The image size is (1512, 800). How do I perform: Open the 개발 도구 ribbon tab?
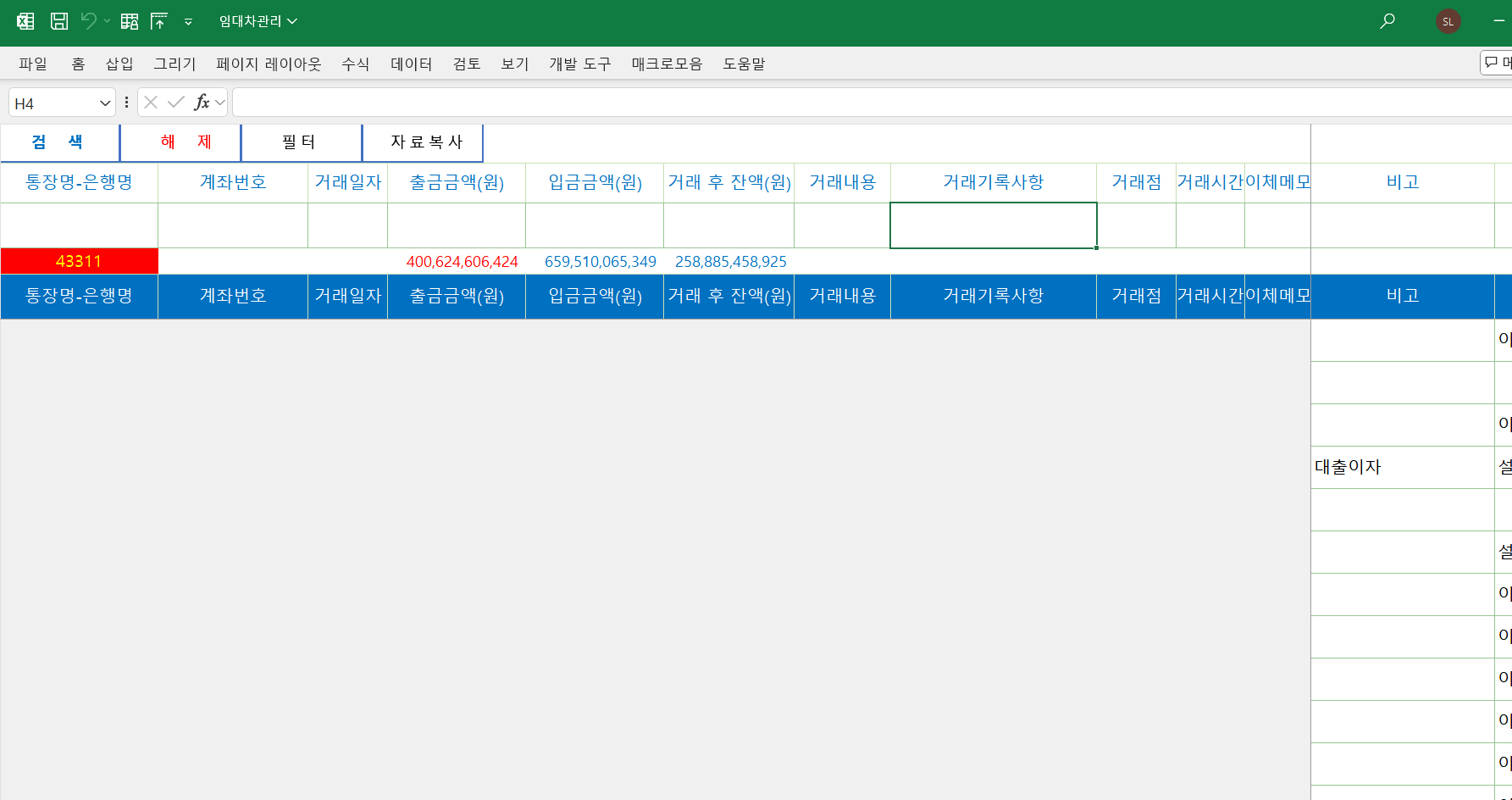(x=580, y=64)
